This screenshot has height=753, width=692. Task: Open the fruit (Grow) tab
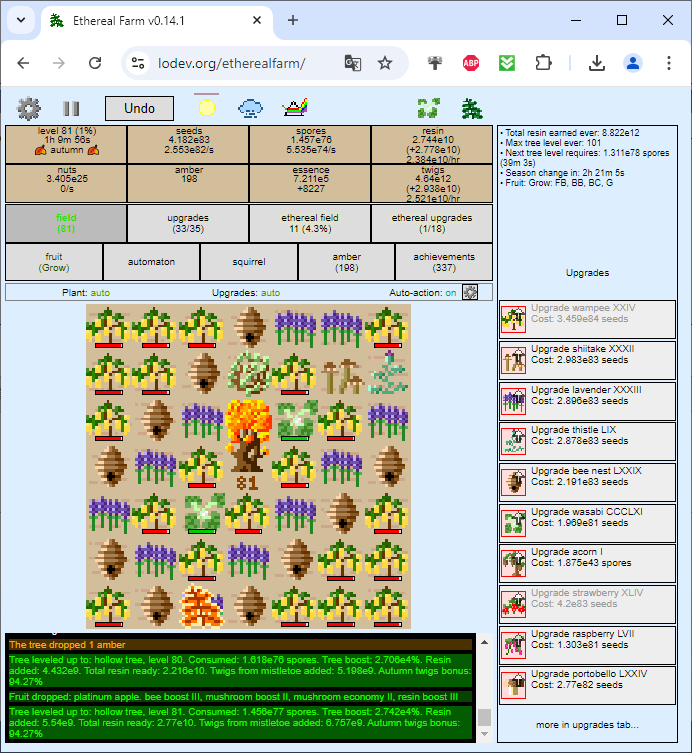click(54, 262)
